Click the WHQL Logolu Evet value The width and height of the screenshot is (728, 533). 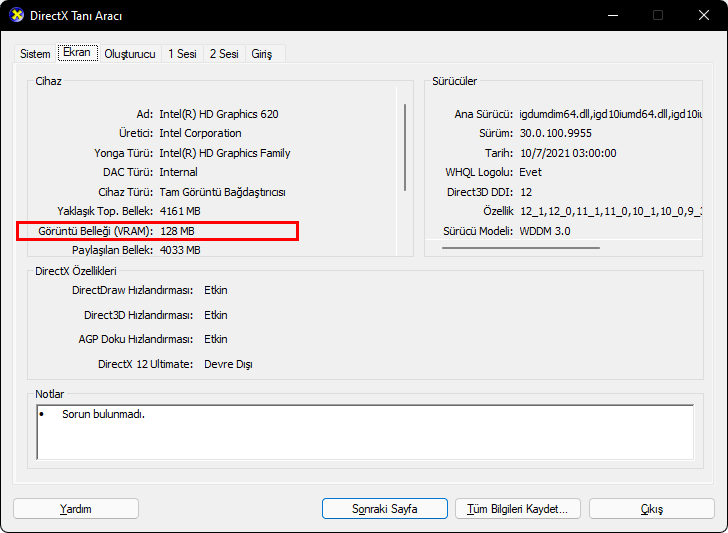click(531, 172)
